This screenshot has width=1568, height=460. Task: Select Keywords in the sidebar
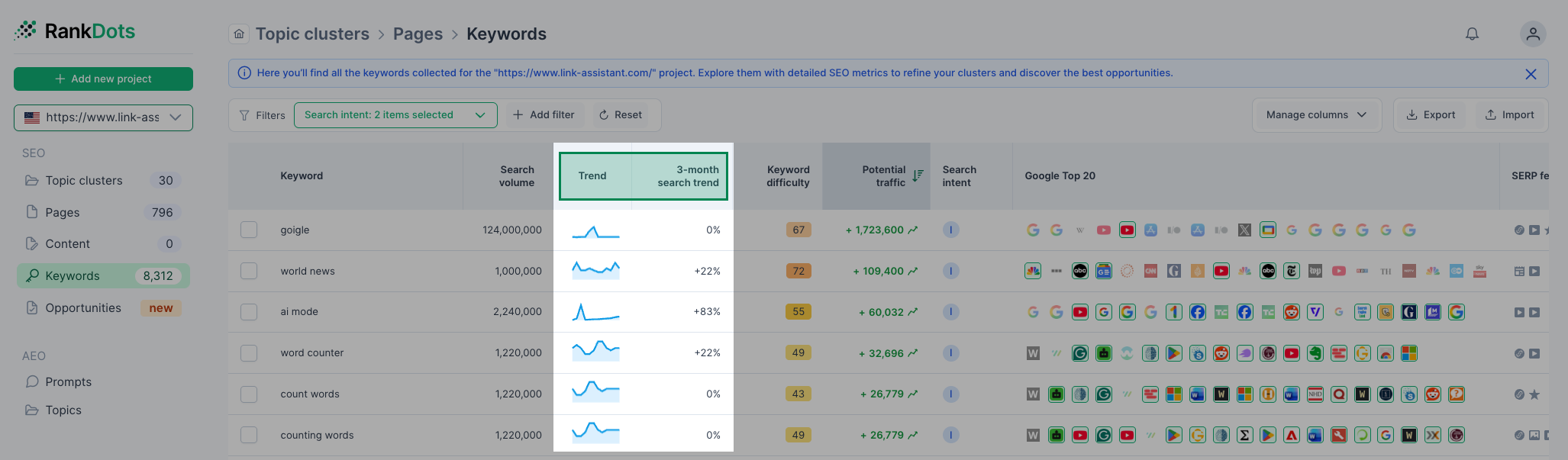(x=103, y=276)
